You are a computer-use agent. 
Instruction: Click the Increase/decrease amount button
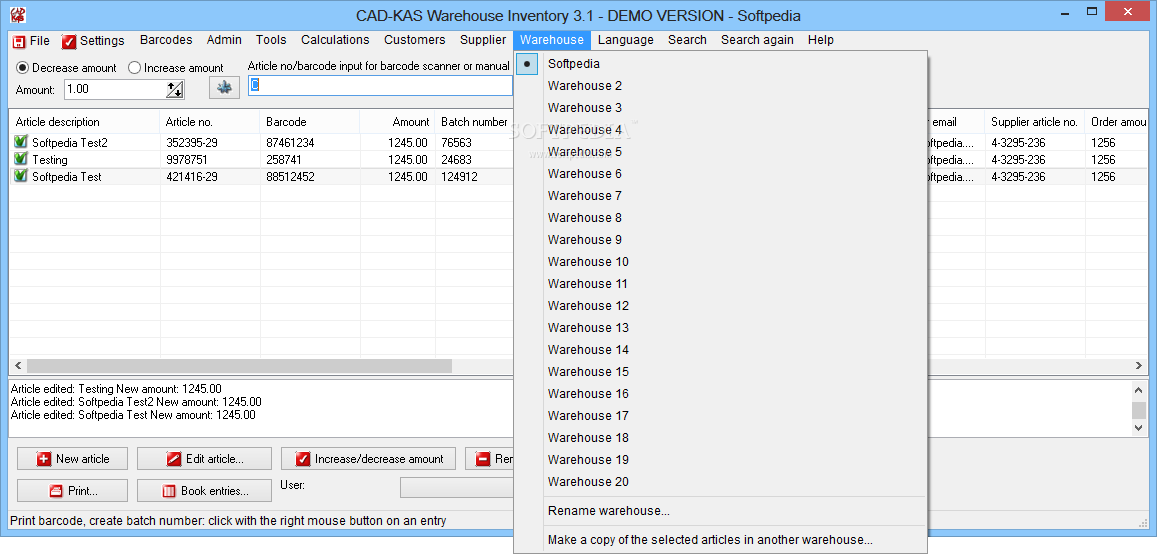pos(368,459)
